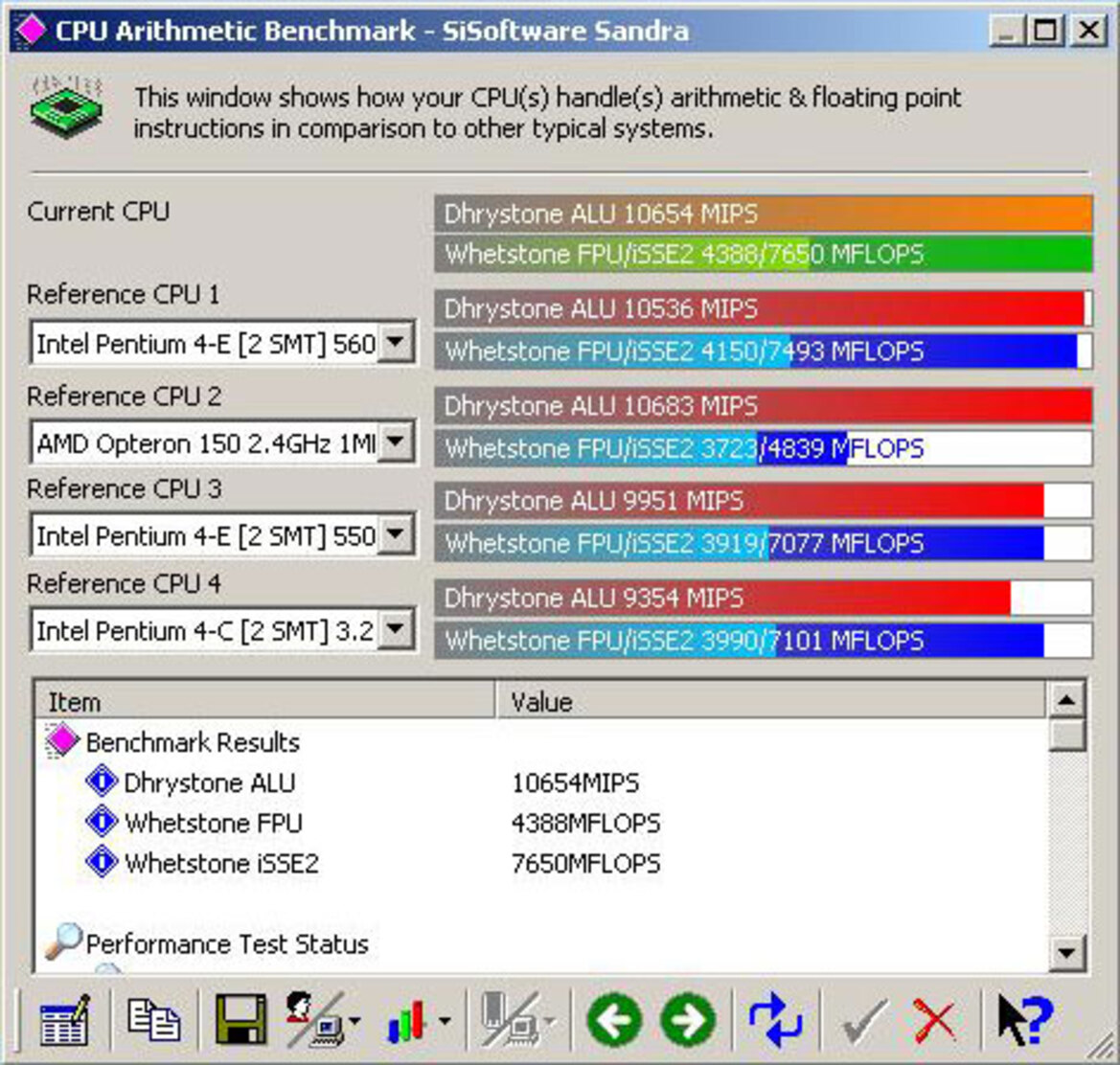Click the CPU chip icon near description
This screenshot has height=1065, width=1120.
67,107
